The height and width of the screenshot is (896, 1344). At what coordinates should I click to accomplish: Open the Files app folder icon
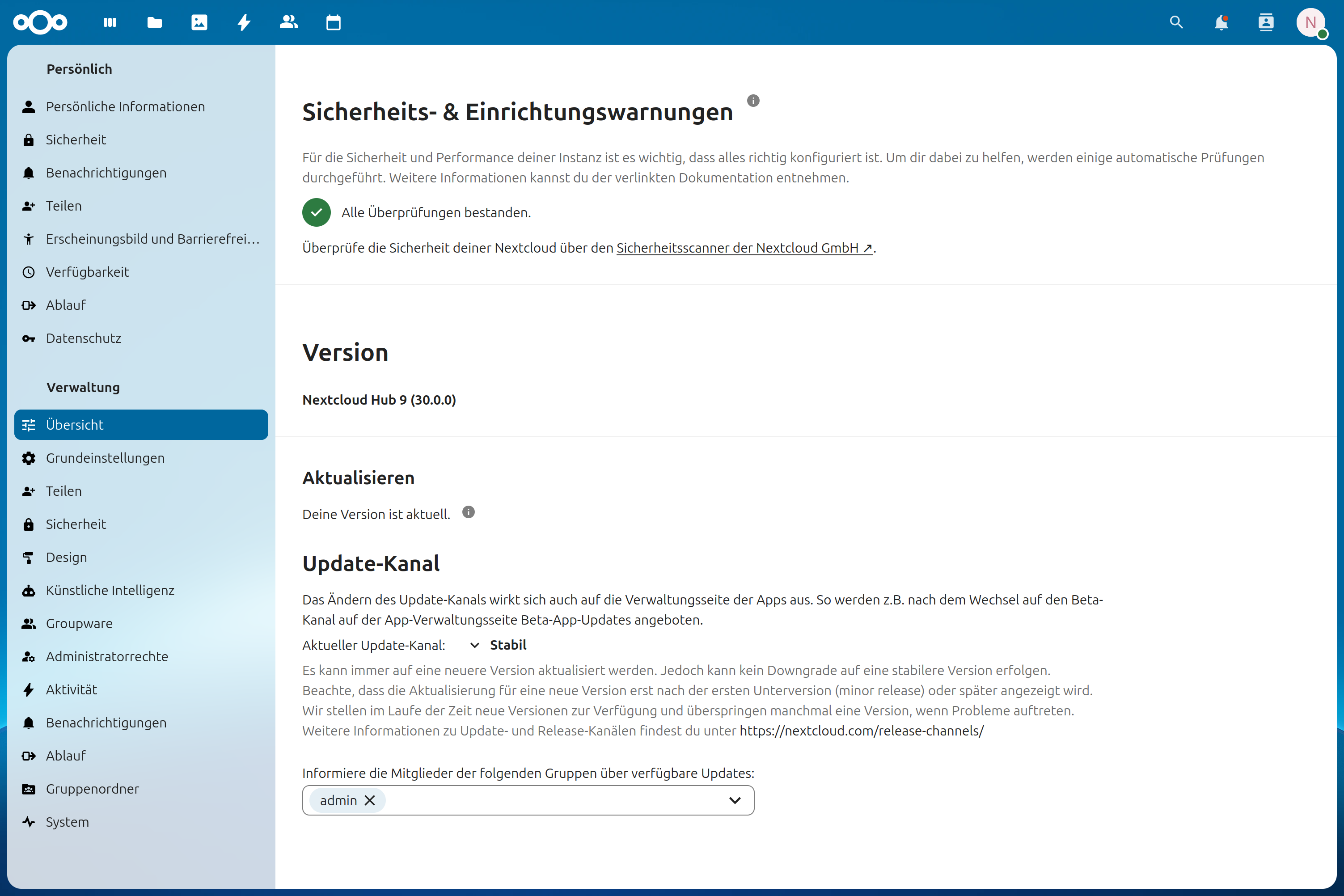click(154, 22)
